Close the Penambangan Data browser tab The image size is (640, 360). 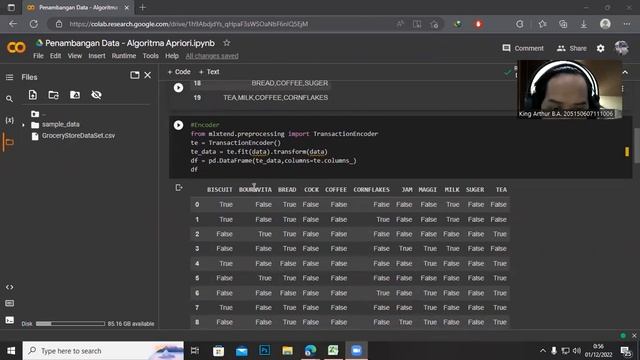point(127,8)
